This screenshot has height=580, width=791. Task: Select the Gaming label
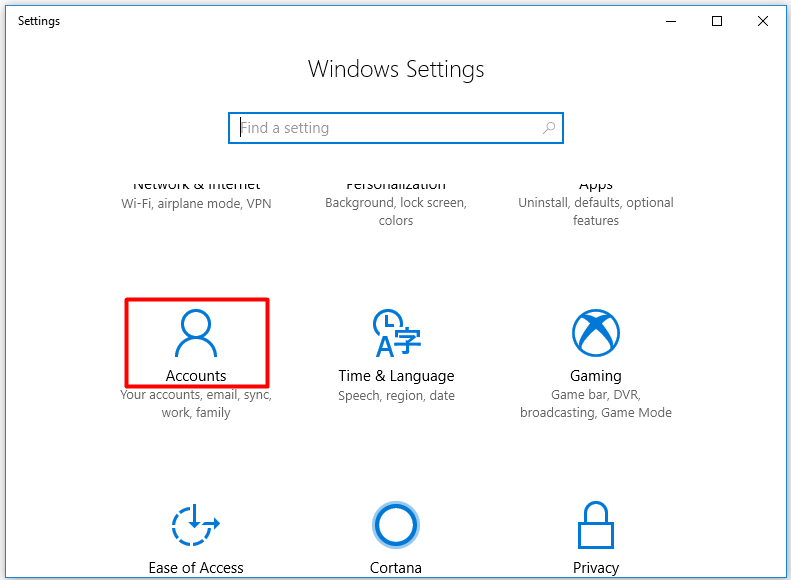click(x=596, y=376)
